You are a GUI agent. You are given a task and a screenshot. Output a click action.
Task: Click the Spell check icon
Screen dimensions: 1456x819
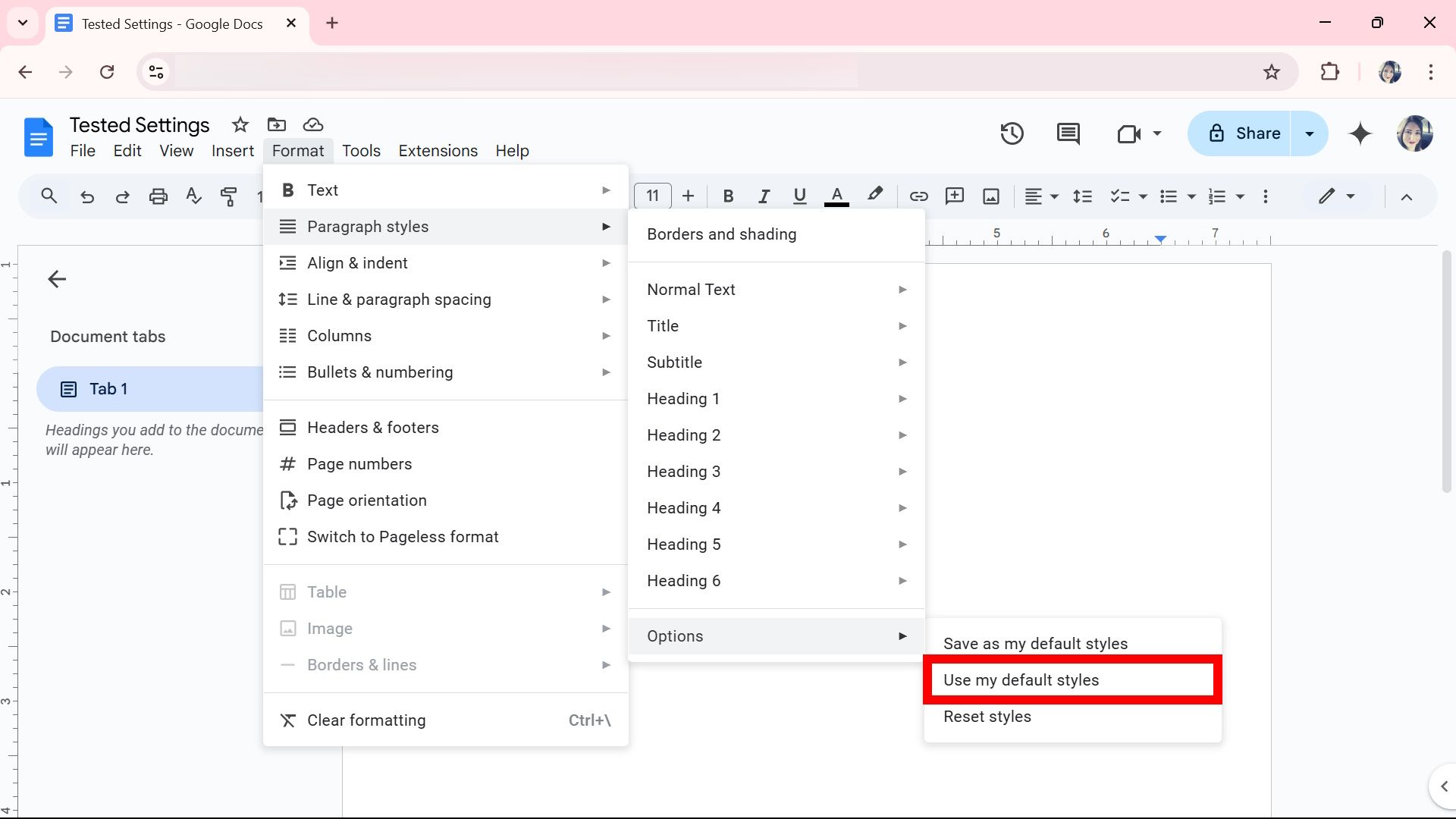click(x=194, y=196)
